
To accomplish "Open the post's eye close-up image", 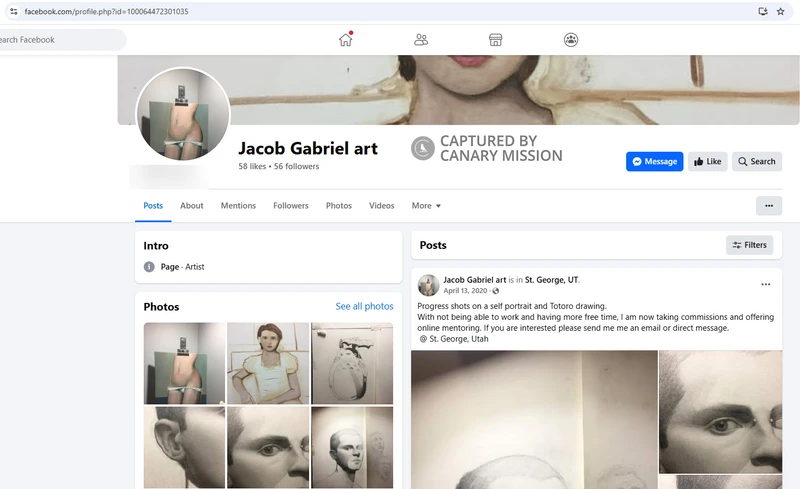I will (720, 411).
